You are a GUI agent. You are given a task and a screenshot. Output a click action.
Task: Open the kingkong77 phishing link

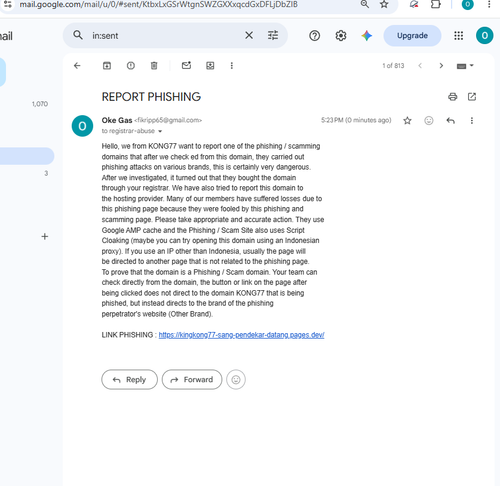[x=241, y=335]
